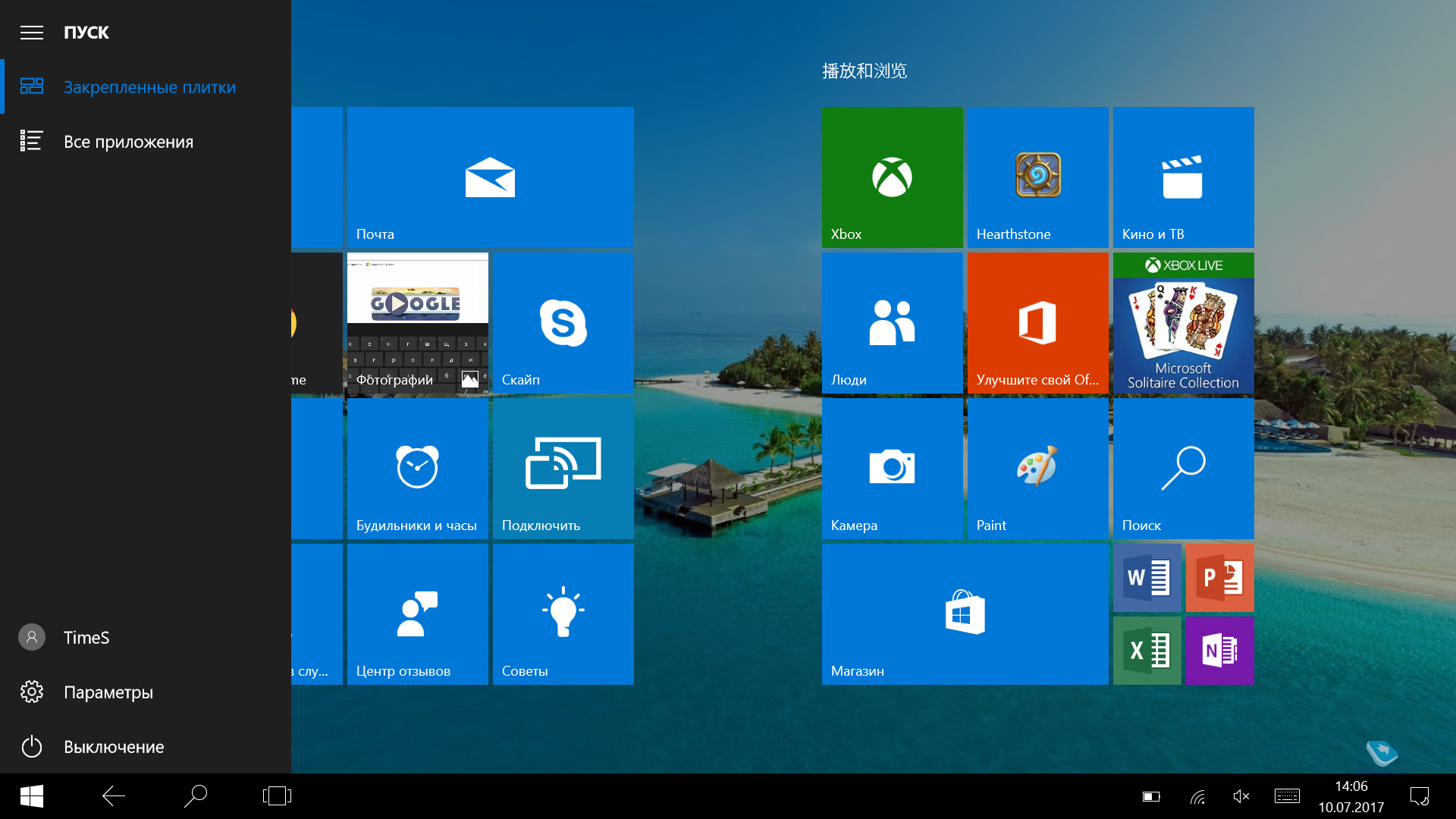Launch the Скайп tile
Image resolution: width=1456 pixels, height=819 pixels.
[563, 323]
